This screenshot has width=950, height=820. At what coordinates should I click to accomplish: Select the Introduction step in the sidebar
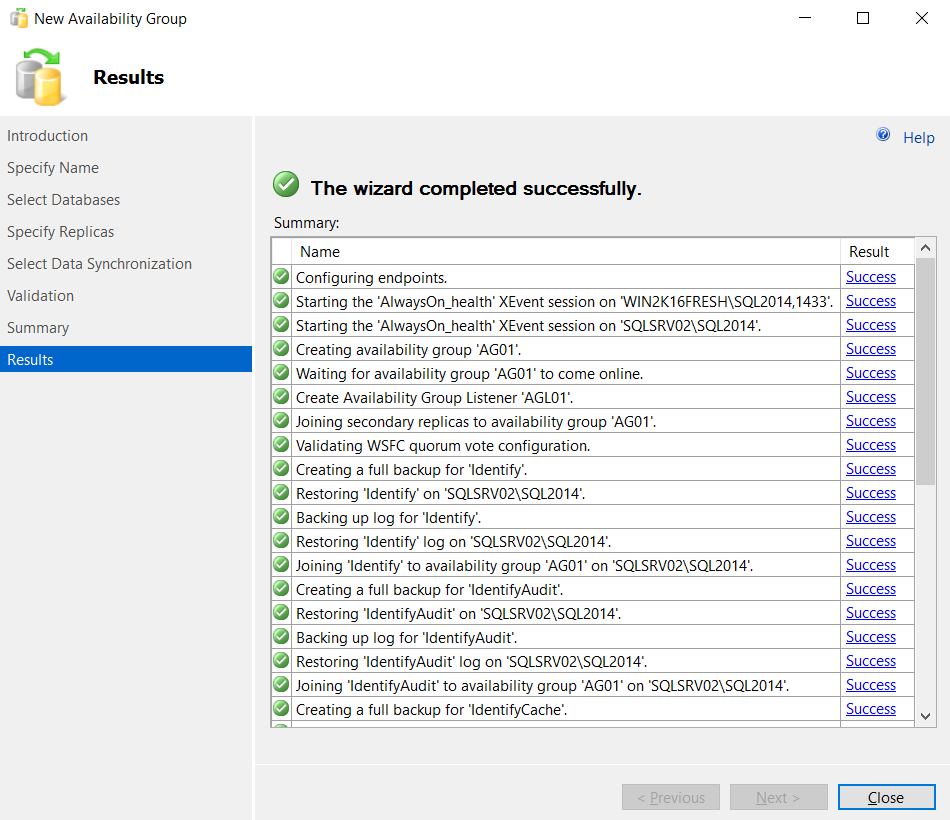pyautogui.click(x=46, y=135)
